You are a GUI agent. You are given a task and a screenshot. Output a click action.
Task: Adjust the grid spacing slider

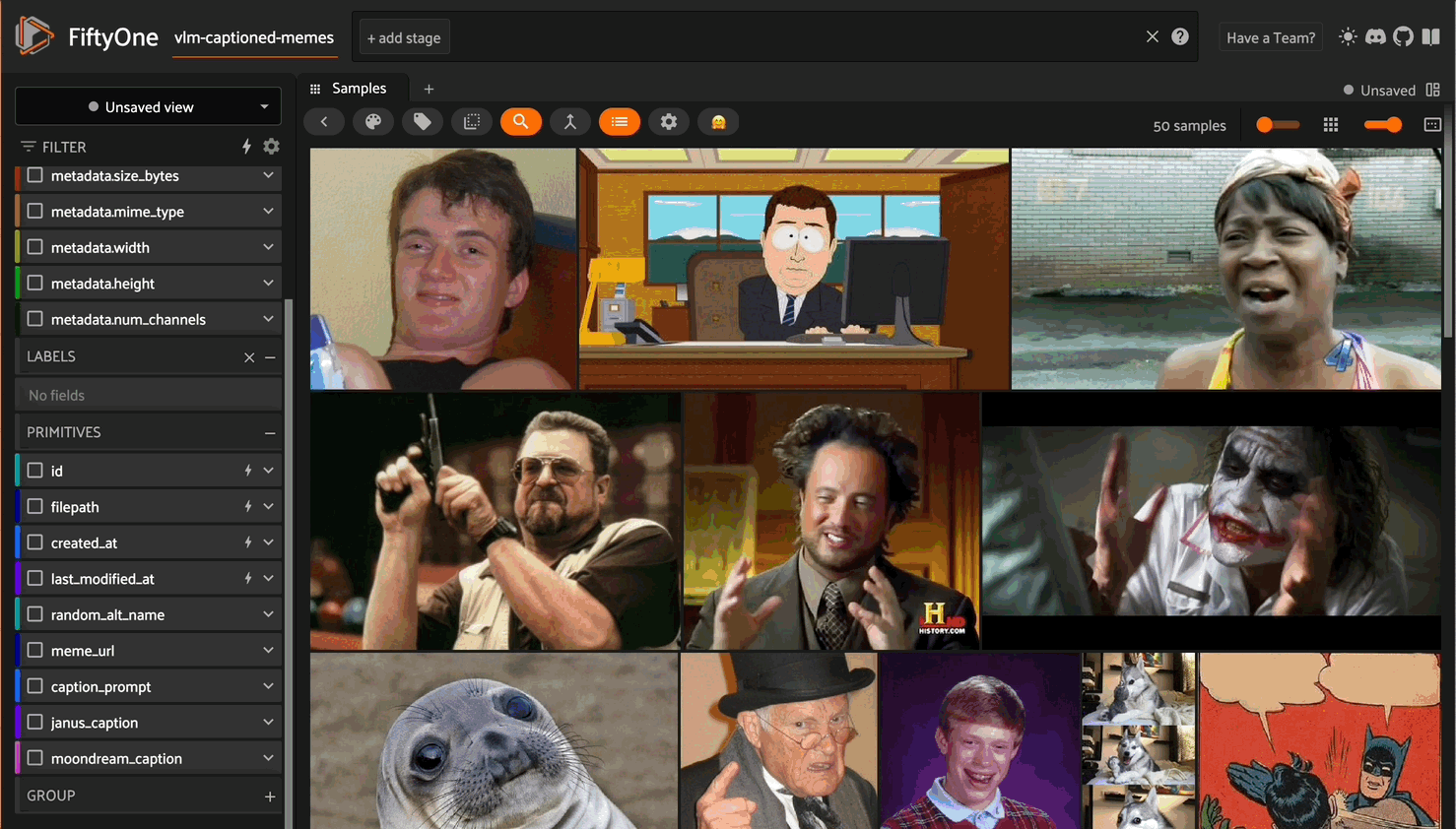coord(1278,125)
